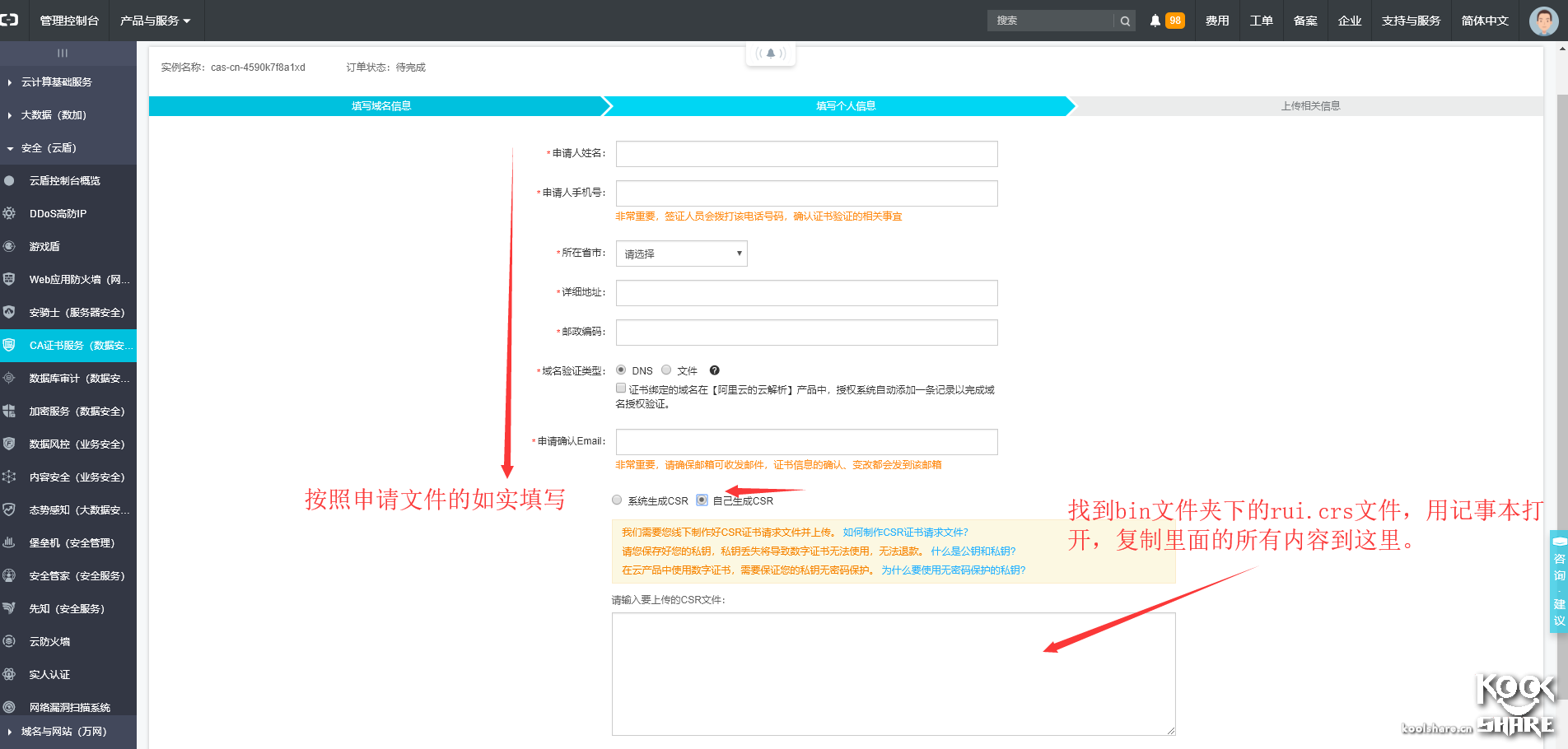Select the DDoS高防IP sidebar icon

click(11, 213)
